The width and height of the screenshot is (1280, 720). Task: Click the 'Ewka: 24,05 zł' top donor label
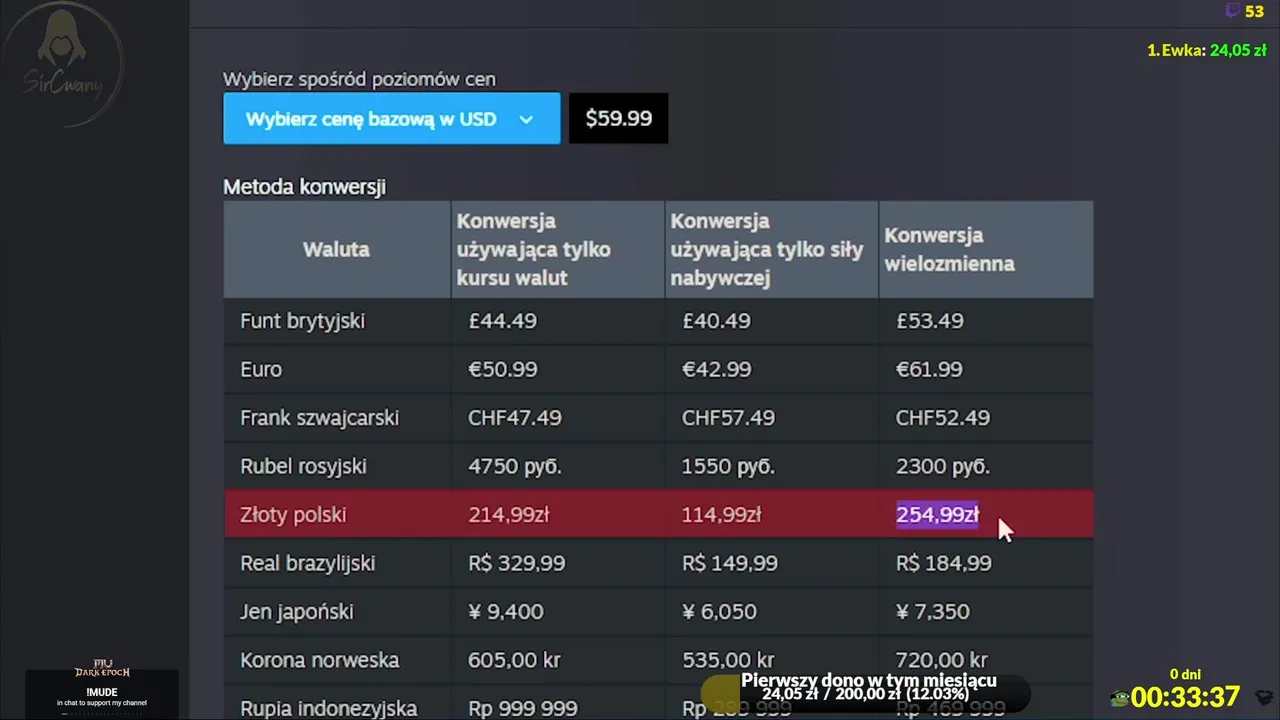[x=1206, y=50]
